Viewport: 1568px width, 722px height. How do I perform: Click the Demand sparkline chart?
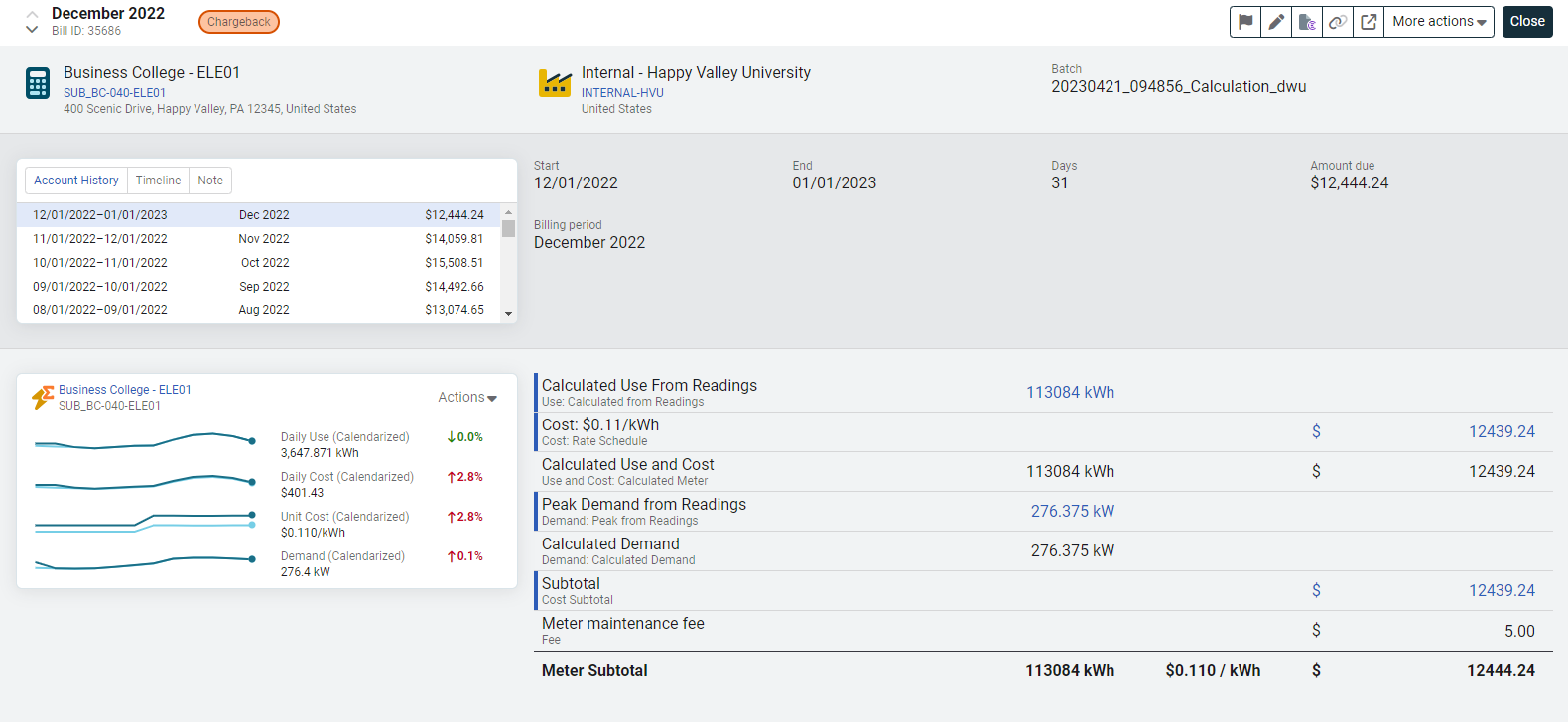coord(145,562)
